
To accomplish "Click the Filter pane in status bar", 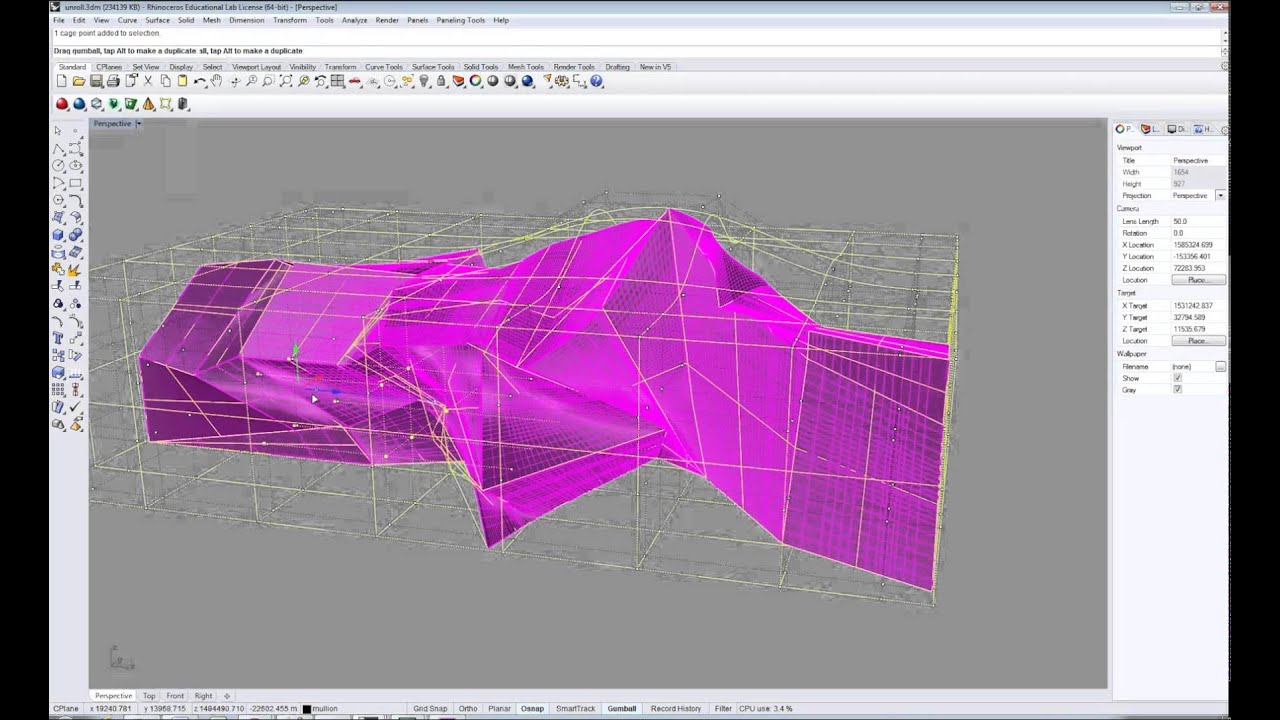I will 723,709.
